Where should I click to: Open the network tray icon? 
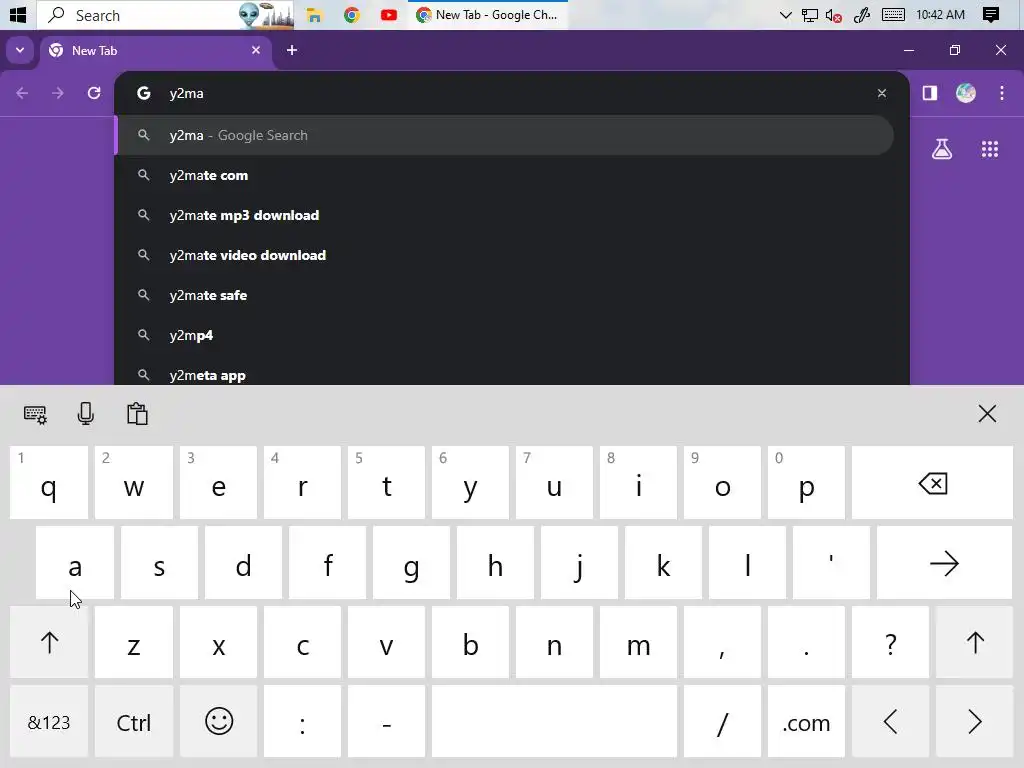click(810, 15)
